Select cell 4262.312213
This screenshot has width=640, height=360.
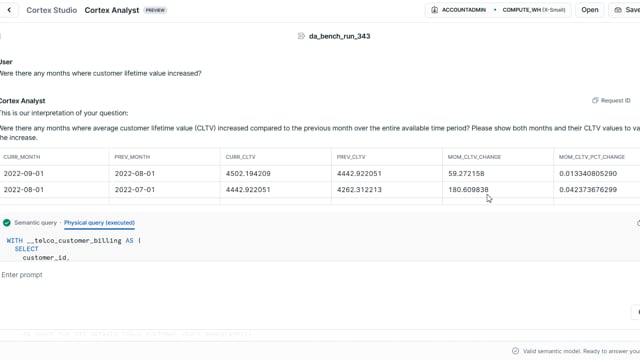click(x=359, y=190)
